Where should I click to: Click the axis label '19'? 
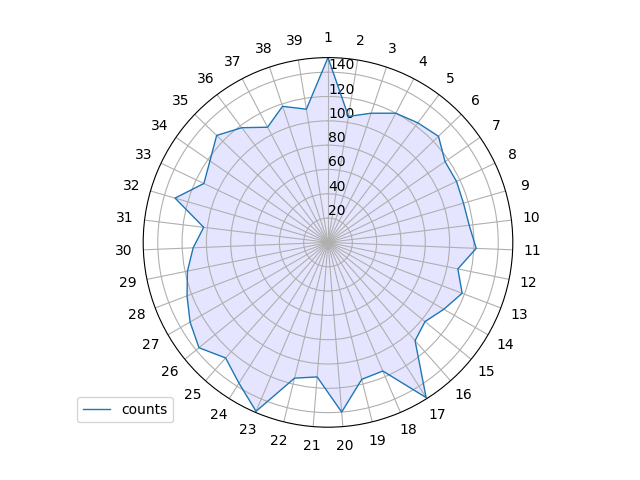point(377,440)
